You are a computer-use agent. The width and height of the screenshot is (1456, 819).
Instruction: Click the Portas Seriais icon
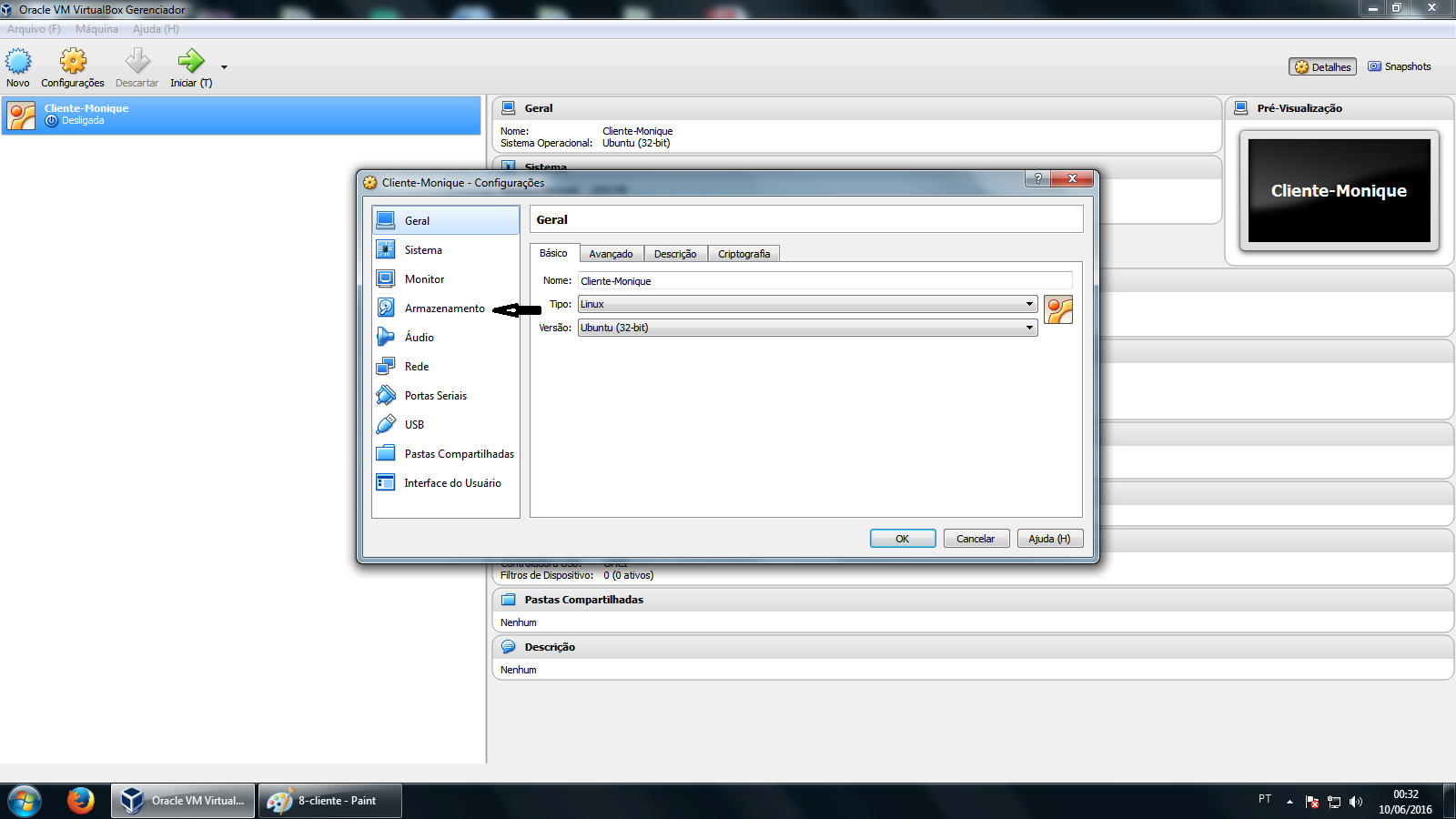coord(386,395)
